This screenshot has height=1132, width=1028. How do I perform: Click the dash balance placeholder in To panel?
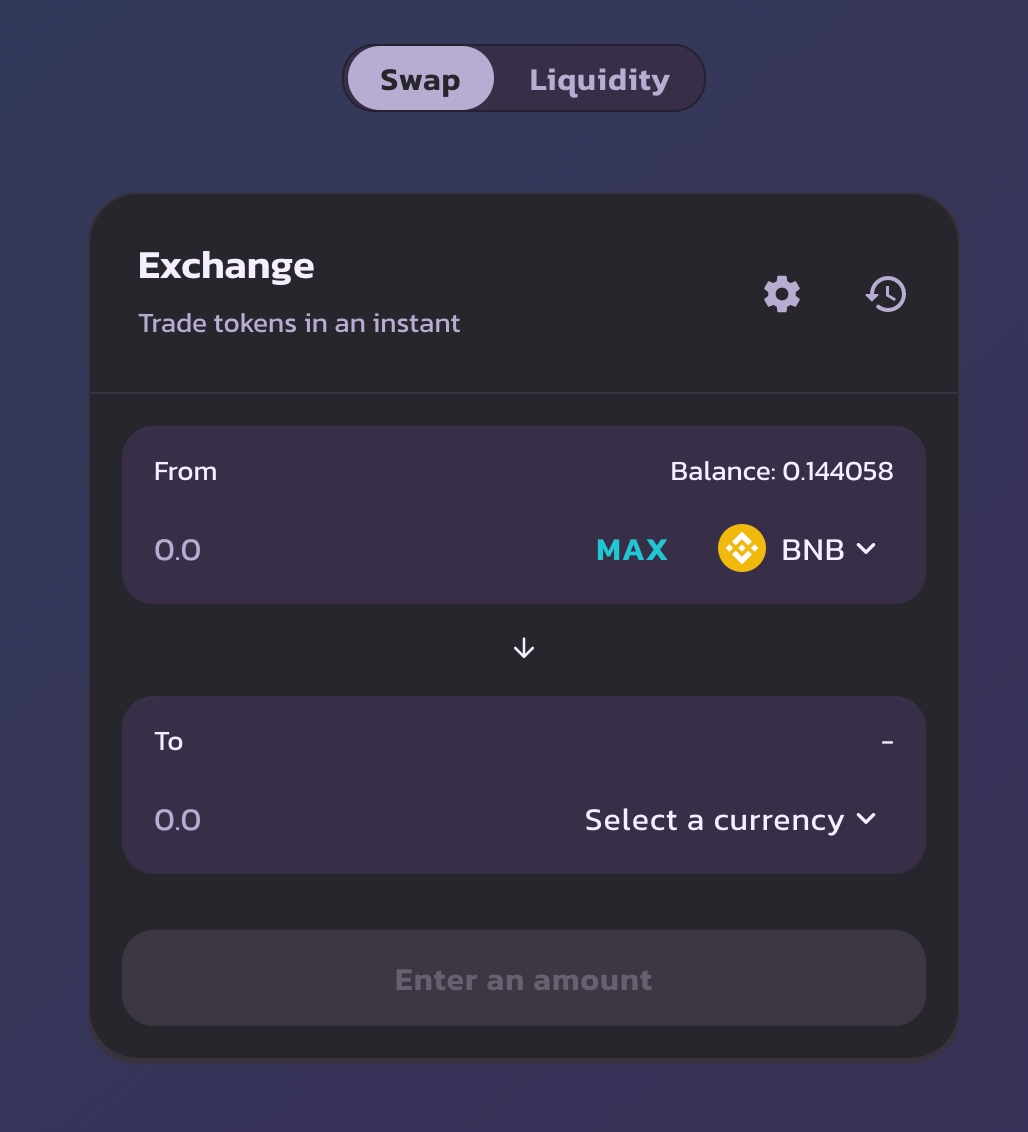pyautogui.click(x=887, y=742)
